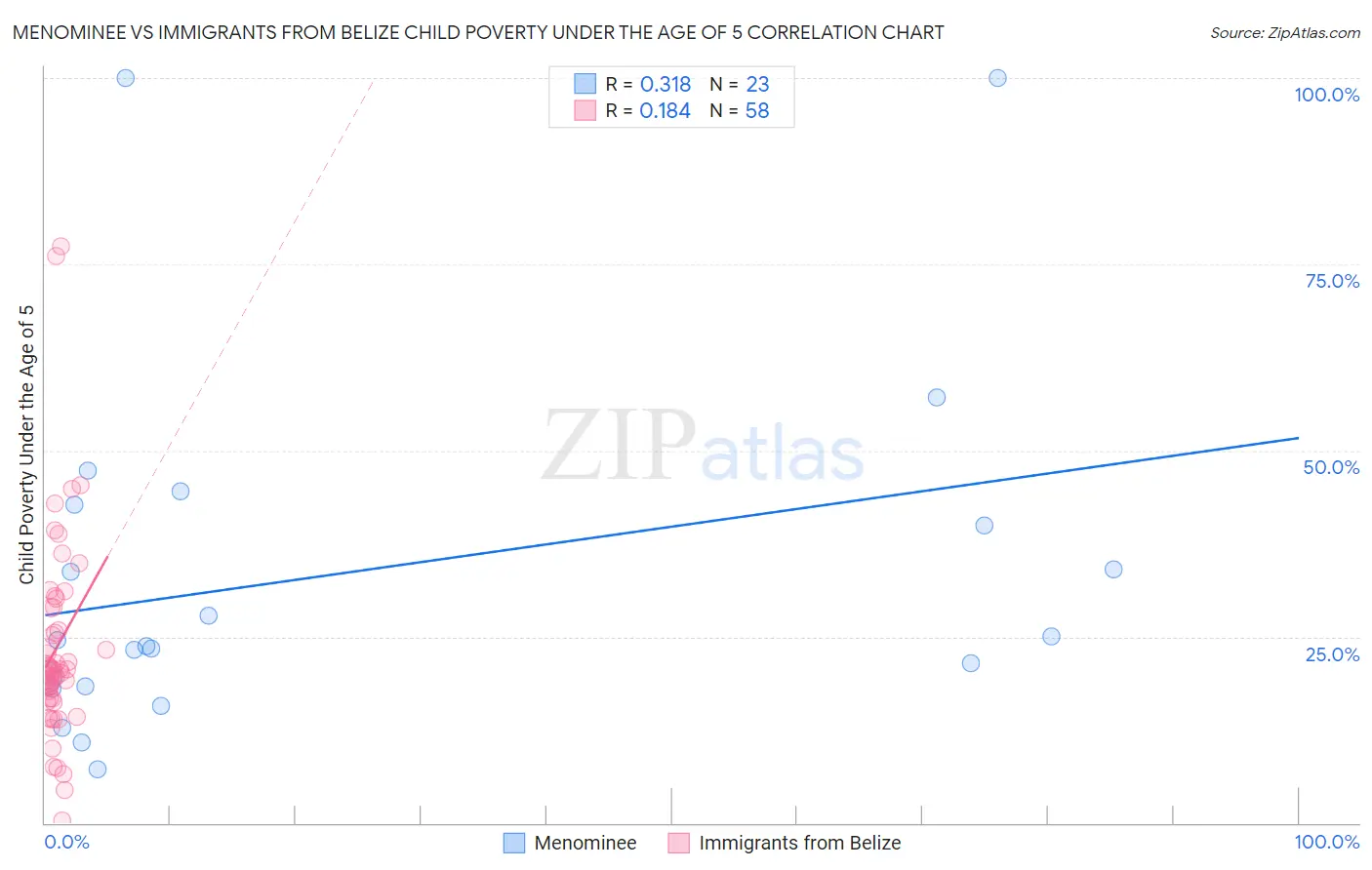
Task: Click the Immigrants from Belize pink legend swatch
Action: click(679, 843)
